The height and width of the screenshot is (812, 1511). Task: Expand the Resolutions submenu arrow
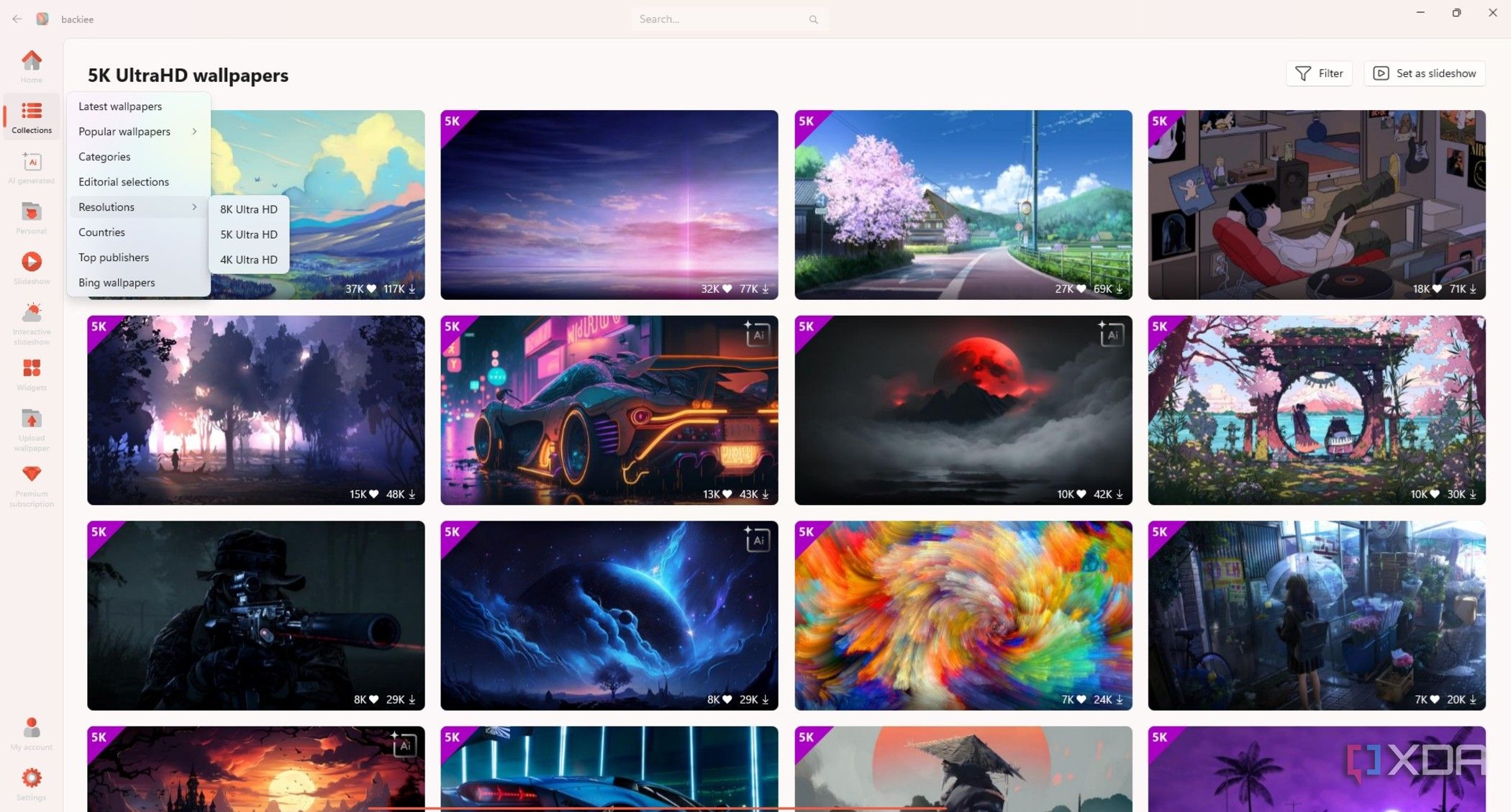tap(194, 207)
